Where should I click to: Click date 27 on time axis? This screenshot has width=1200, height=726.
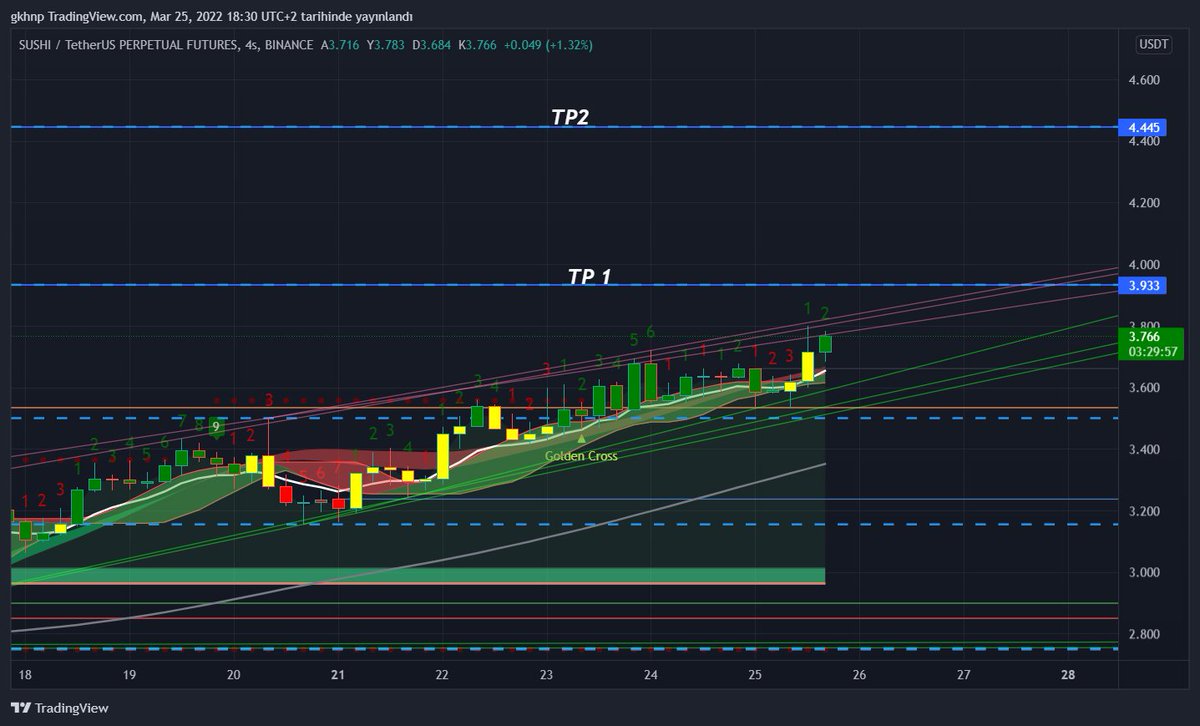click(963, 675)
